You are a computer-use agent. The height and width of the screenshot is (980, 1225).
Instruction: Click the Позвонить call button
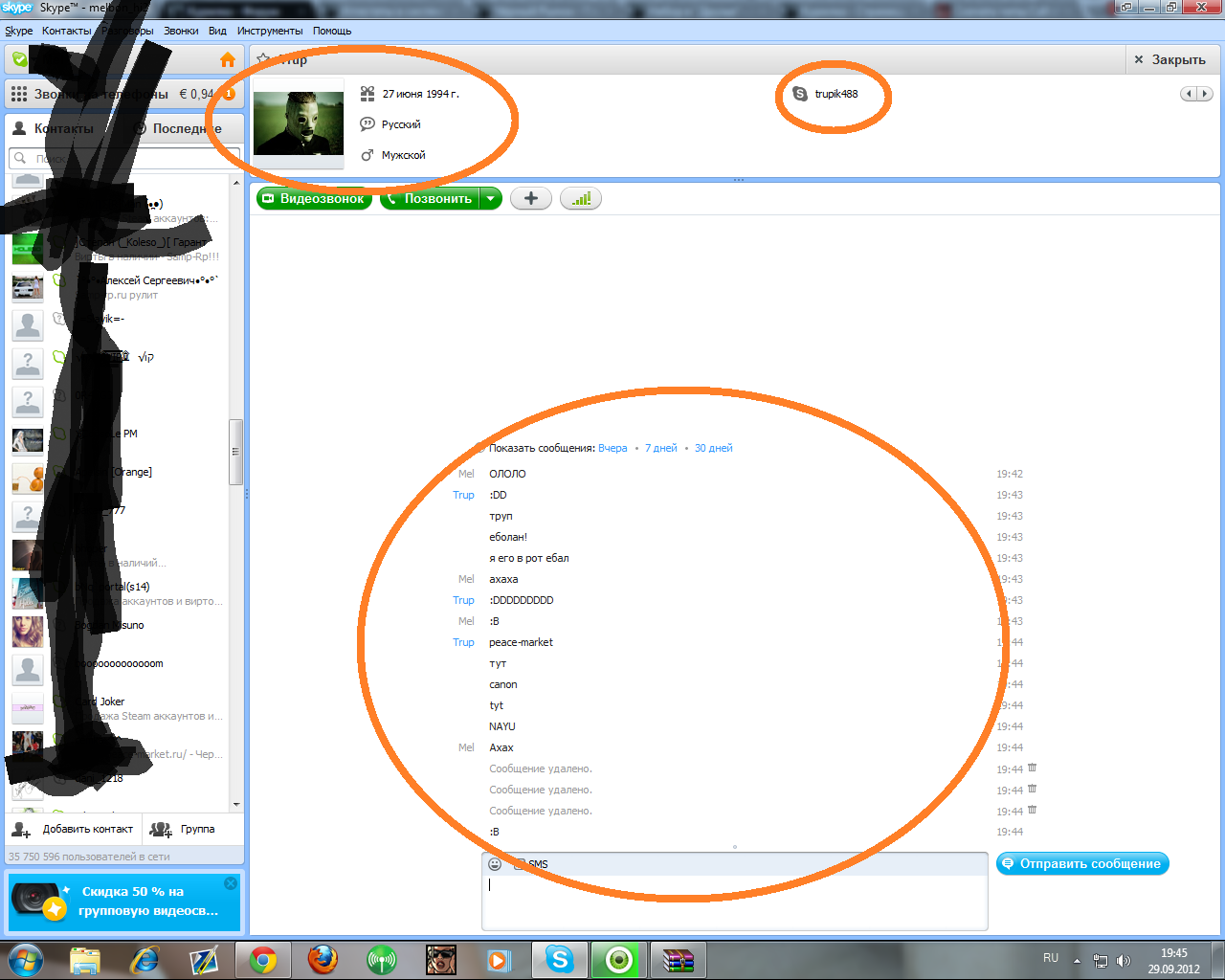[x=430, y=199]
